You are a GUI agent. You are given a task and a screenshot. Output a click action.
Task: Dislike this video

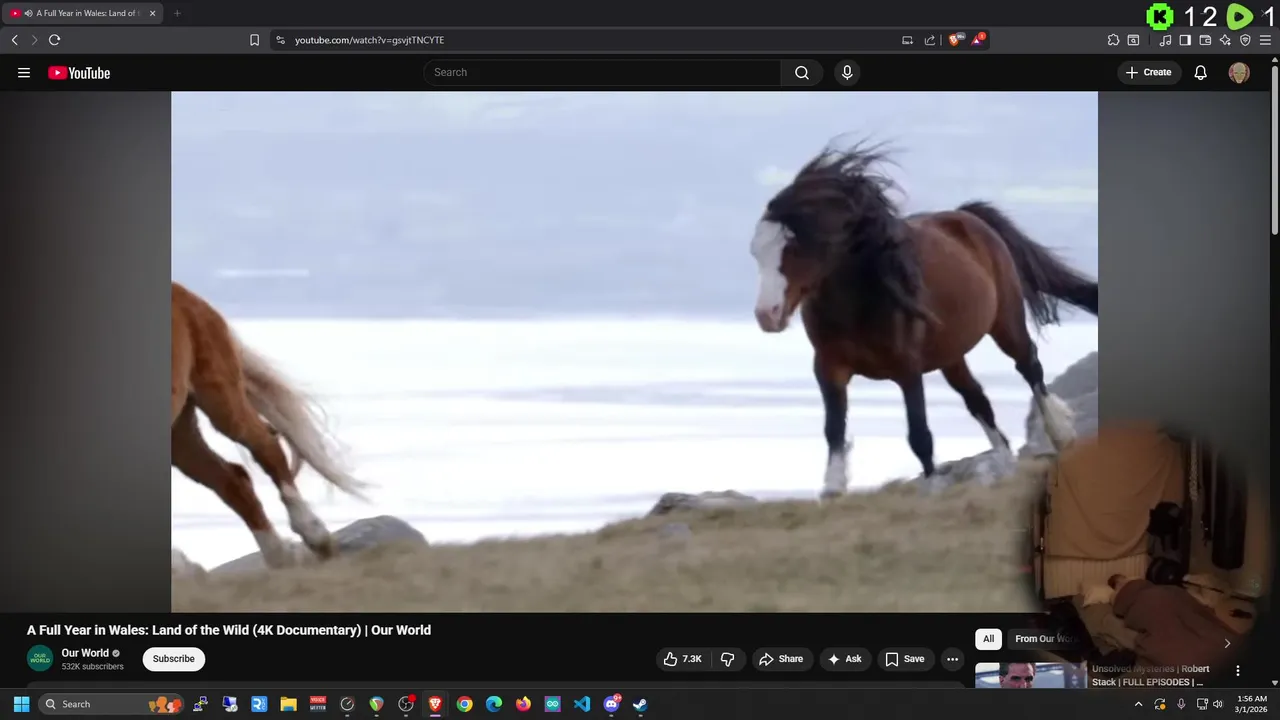(728, 659)
